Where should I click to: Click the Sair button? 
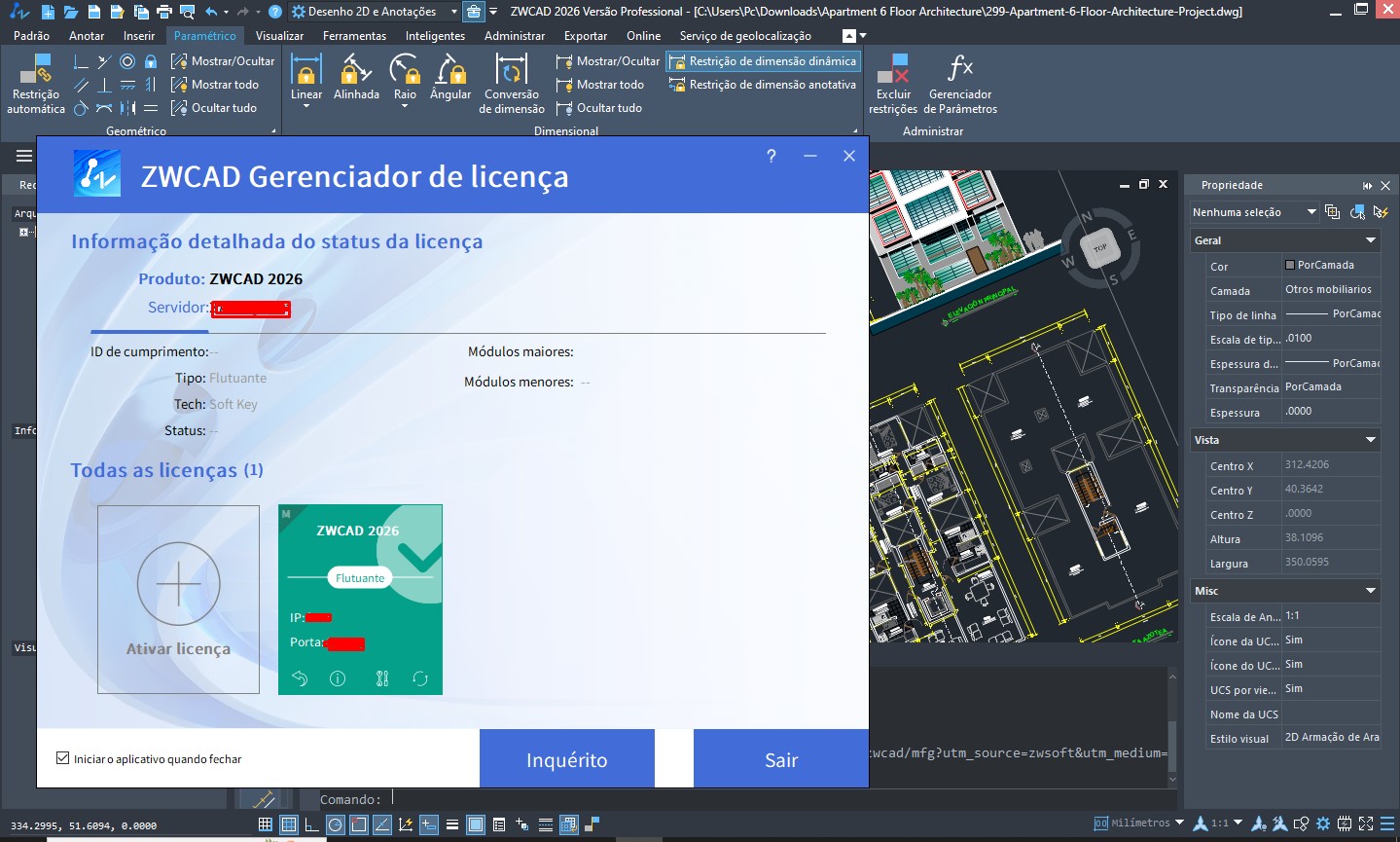point(781,759)
